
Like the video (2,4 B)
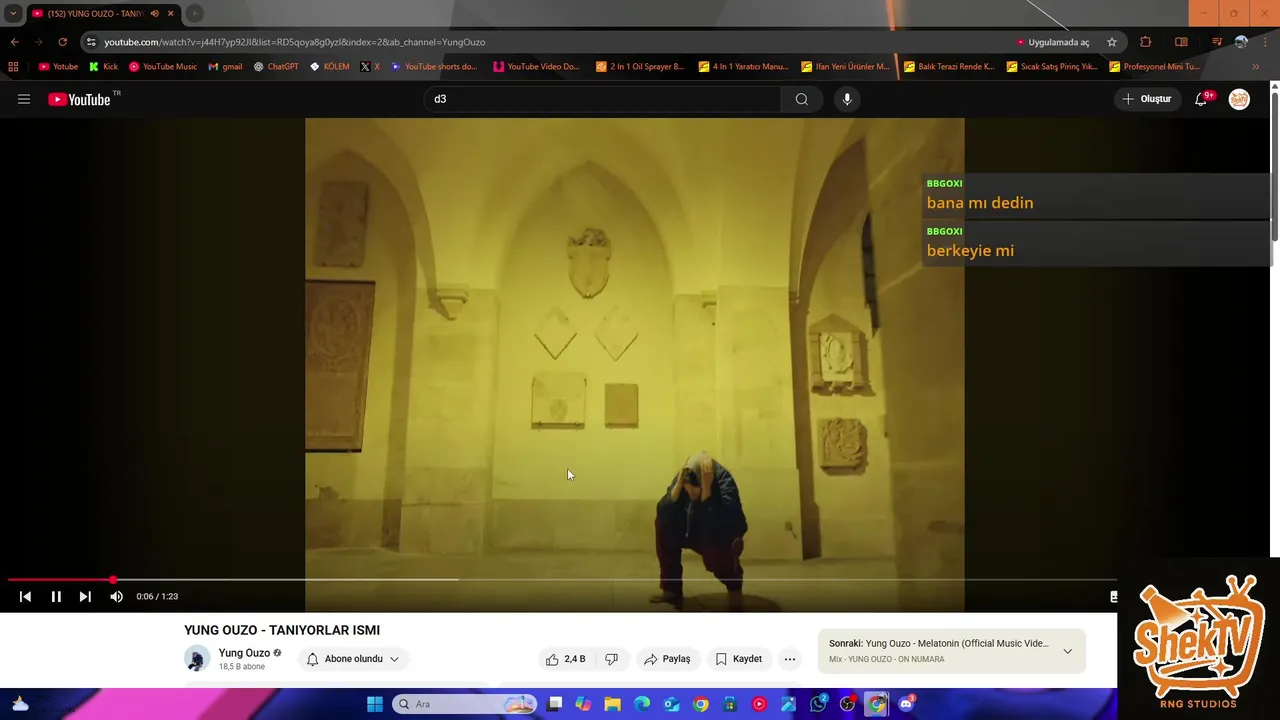pos(565,659)
